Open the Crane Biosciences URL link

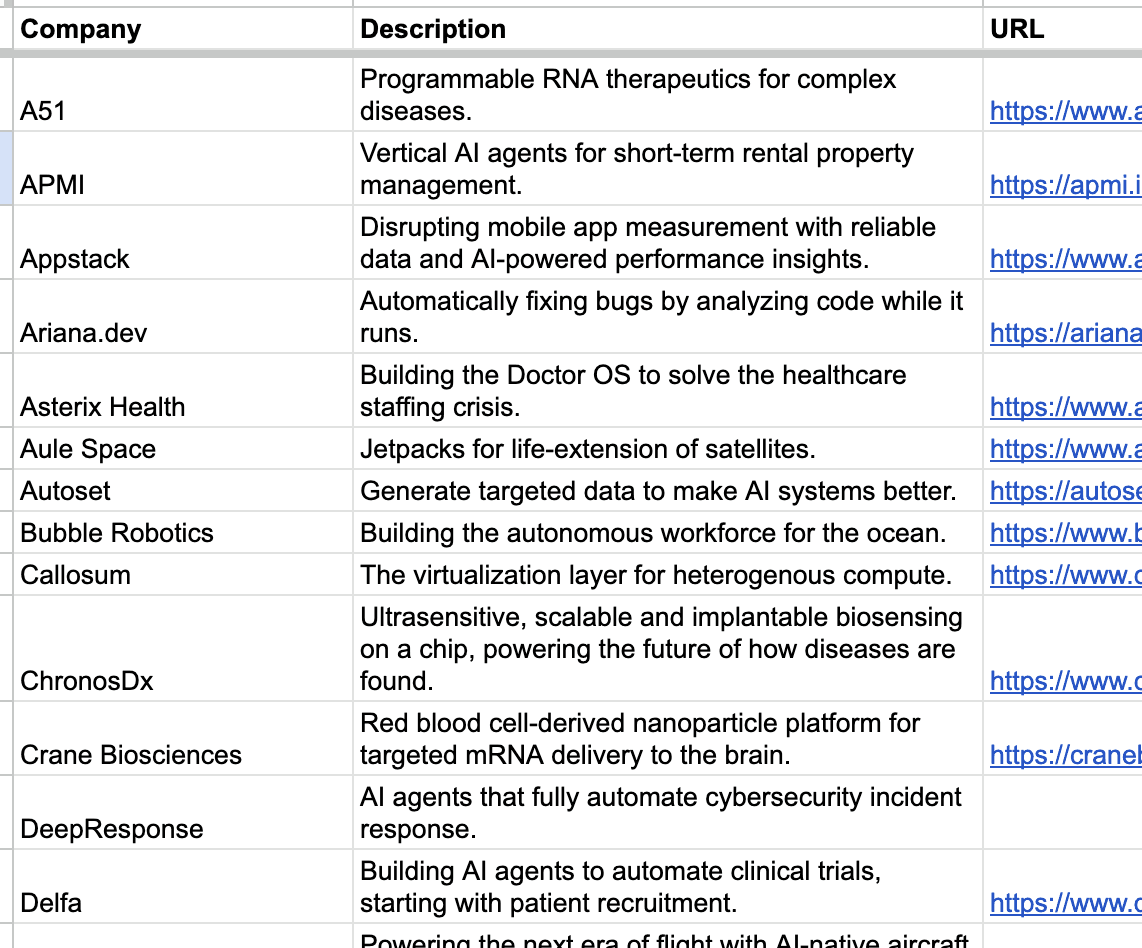coord(1066,755)
